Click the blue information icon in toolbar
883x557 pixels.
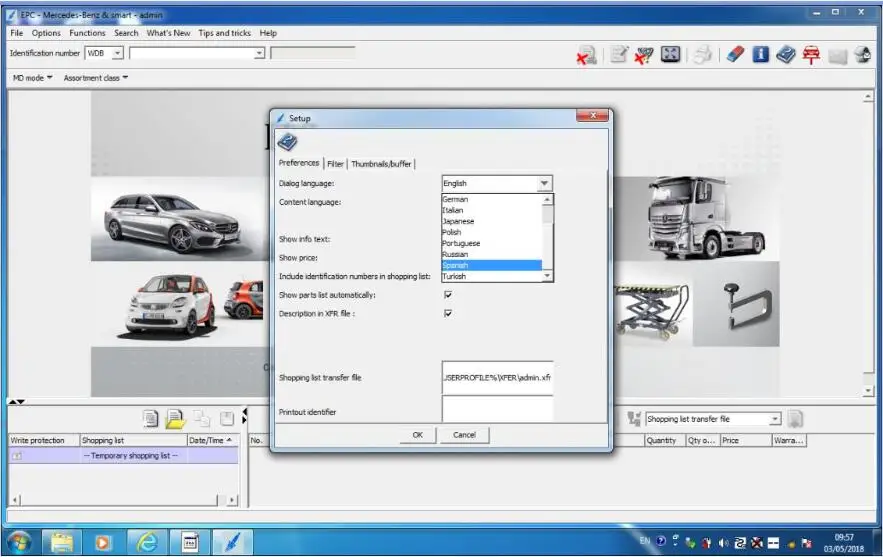pyautogui.click(x=761, y=55)
